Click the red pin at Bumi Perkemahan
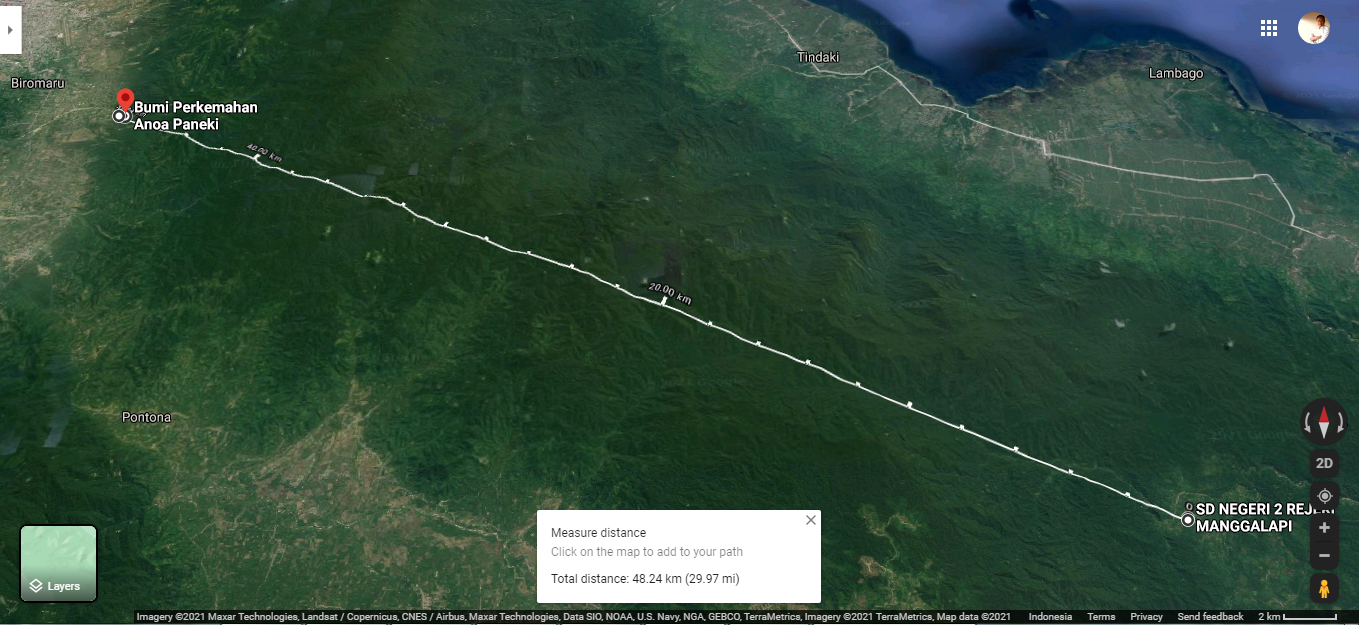This screenshot has height=625, width=1359. pyautogui.click(x=125, y=99)
